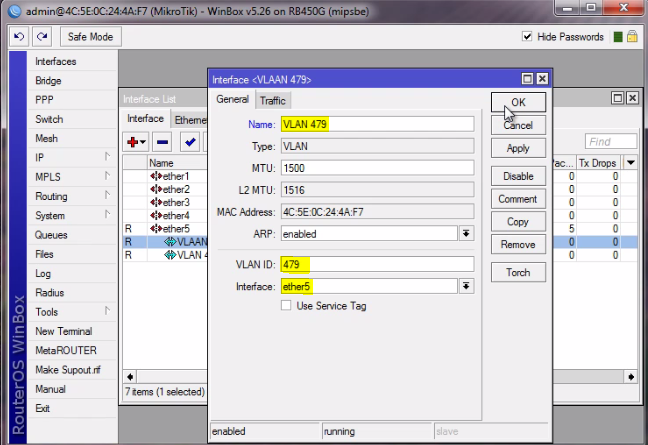Click the redo arrow icon in toolbar
This screenshot has height=445, width=648.
click(42, 37)
